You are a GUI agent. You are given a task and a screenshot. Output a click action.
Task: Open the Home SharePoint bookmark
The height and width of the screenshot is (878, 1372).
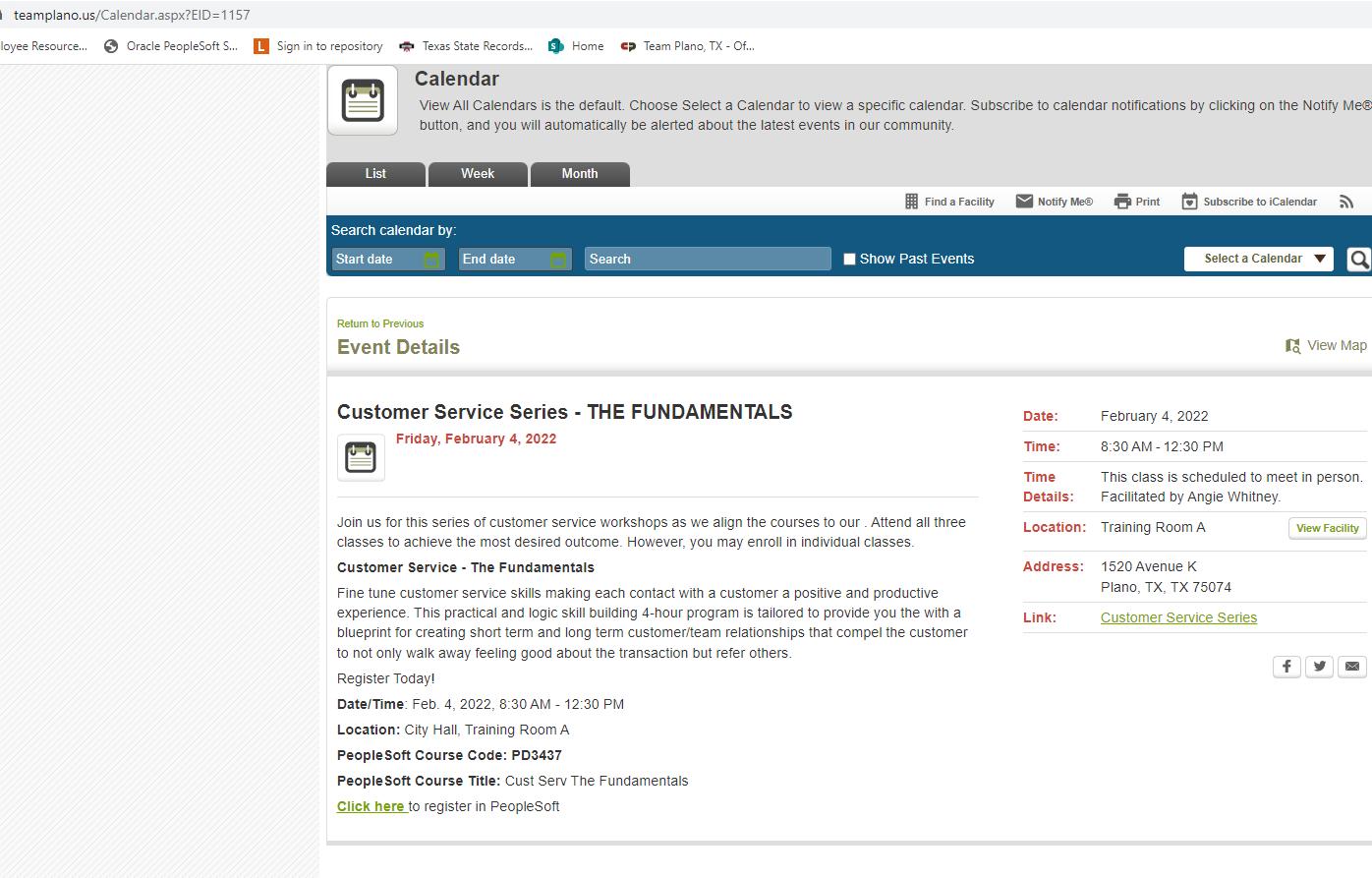[576, 46]
